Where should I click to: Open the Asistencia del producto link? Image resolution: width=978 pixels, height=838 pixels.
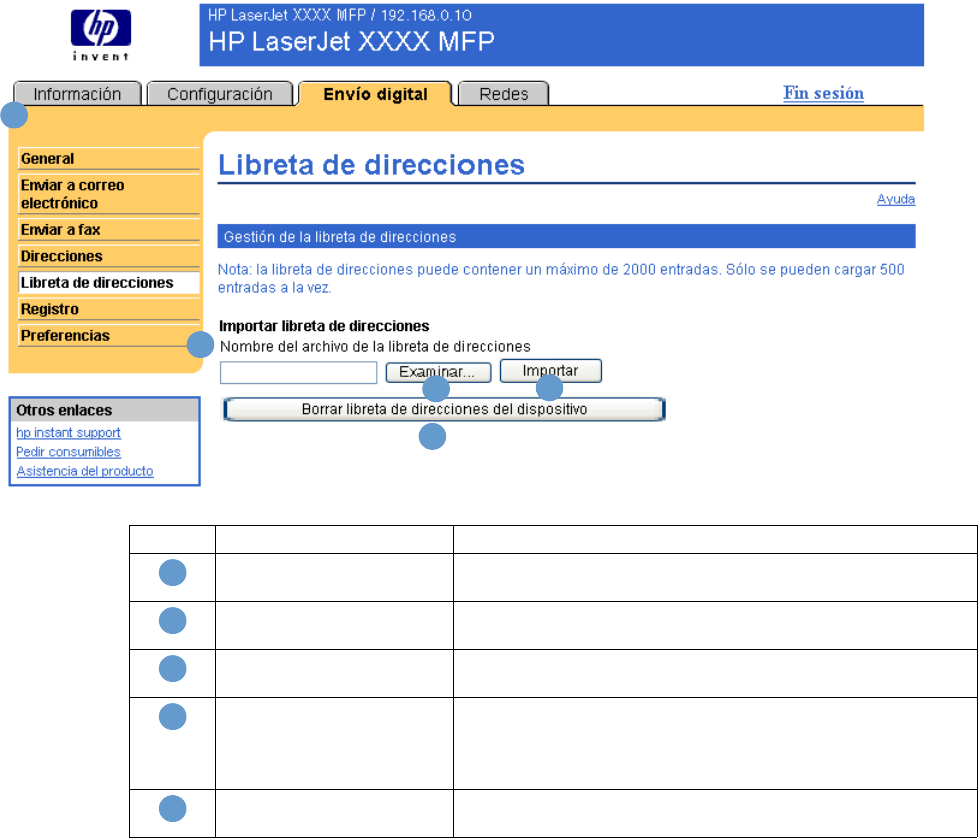[x=85, y=471]
